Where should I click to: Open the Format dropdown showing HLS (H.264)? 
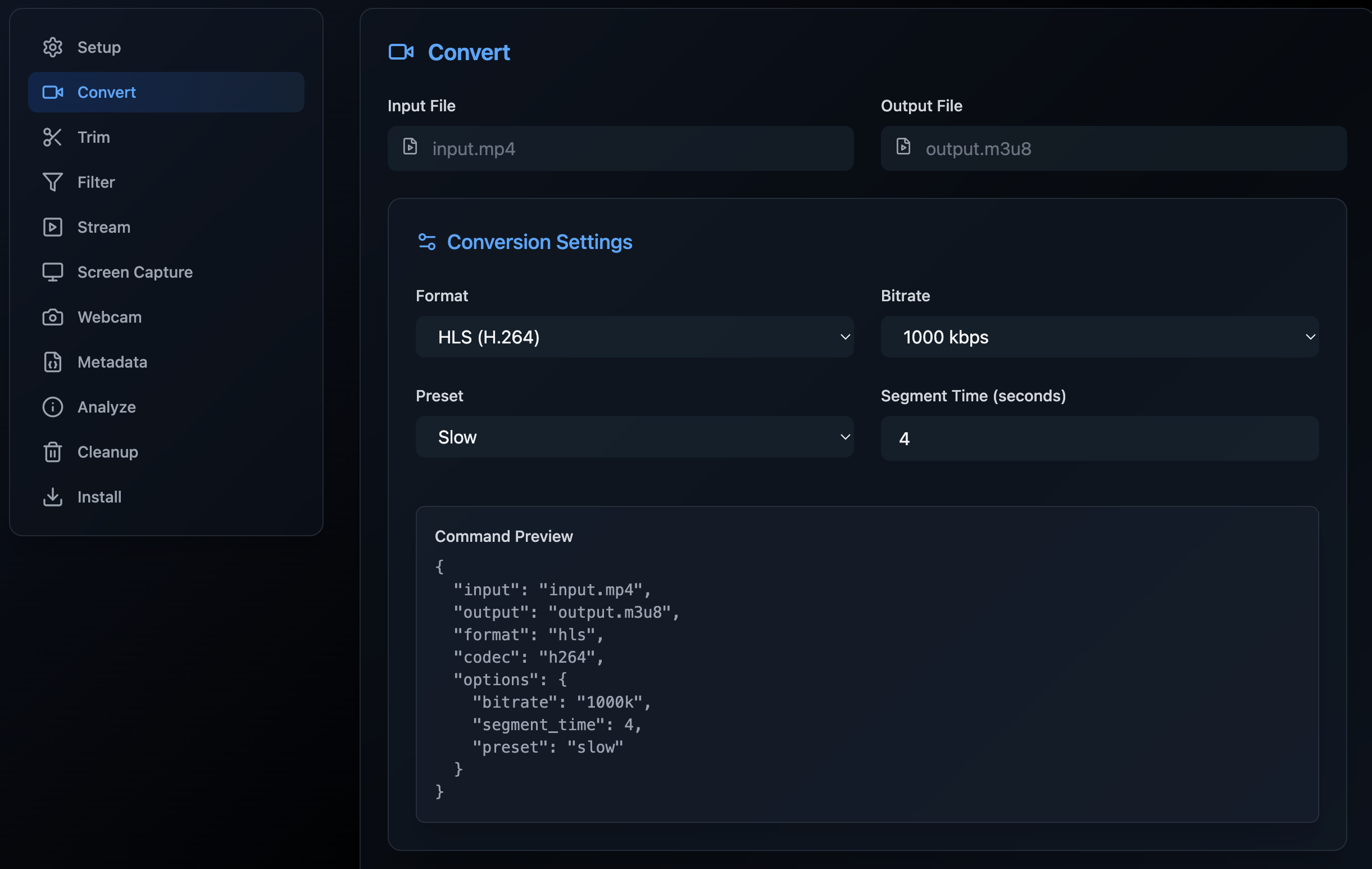coord(634,337)
